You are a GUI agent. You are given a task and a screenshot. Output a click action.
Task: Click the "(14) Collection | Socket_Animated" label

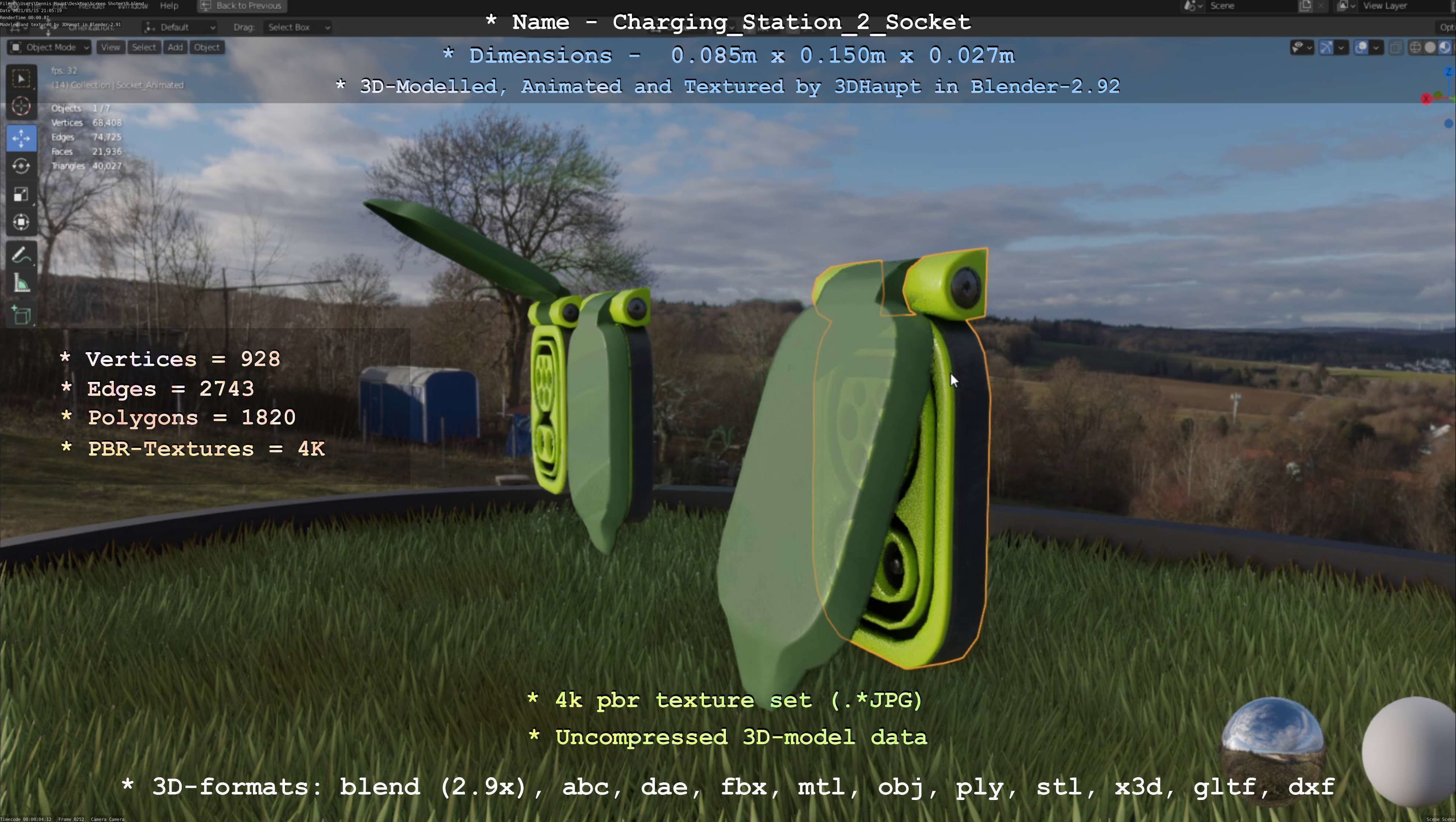coord(118,85)
